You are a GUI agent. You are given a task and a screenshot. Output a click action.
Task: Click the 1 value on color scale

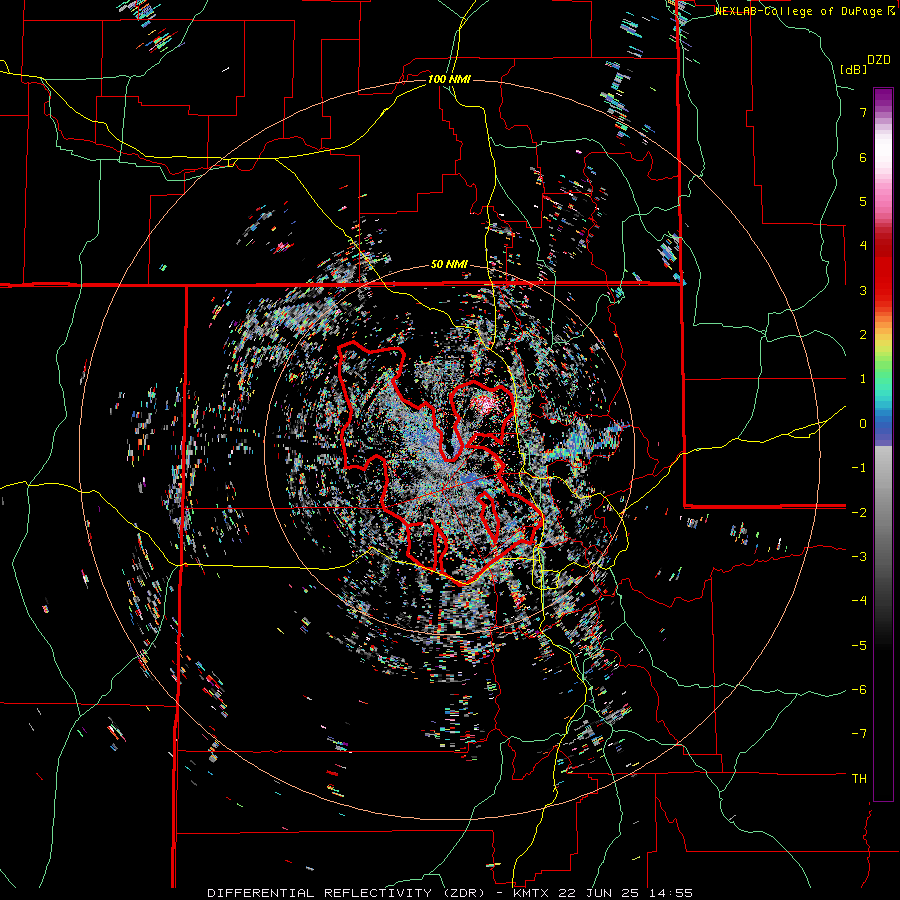[x=863, y=379]
